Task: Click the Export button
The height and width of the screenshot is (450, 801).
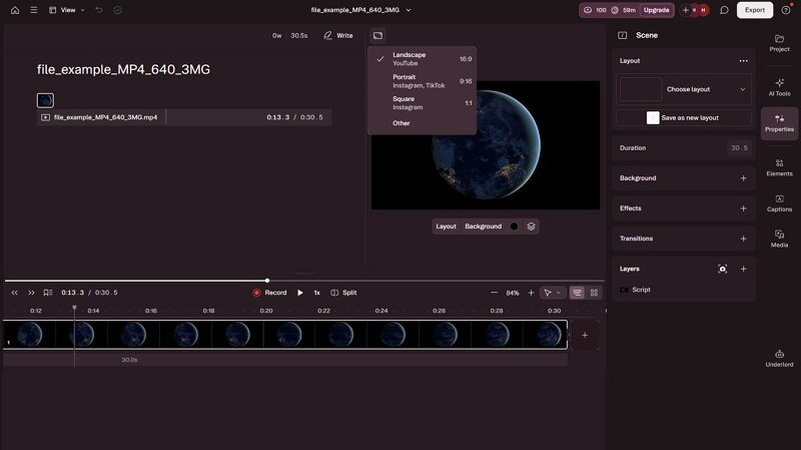Action: click(x=755, y=10)
